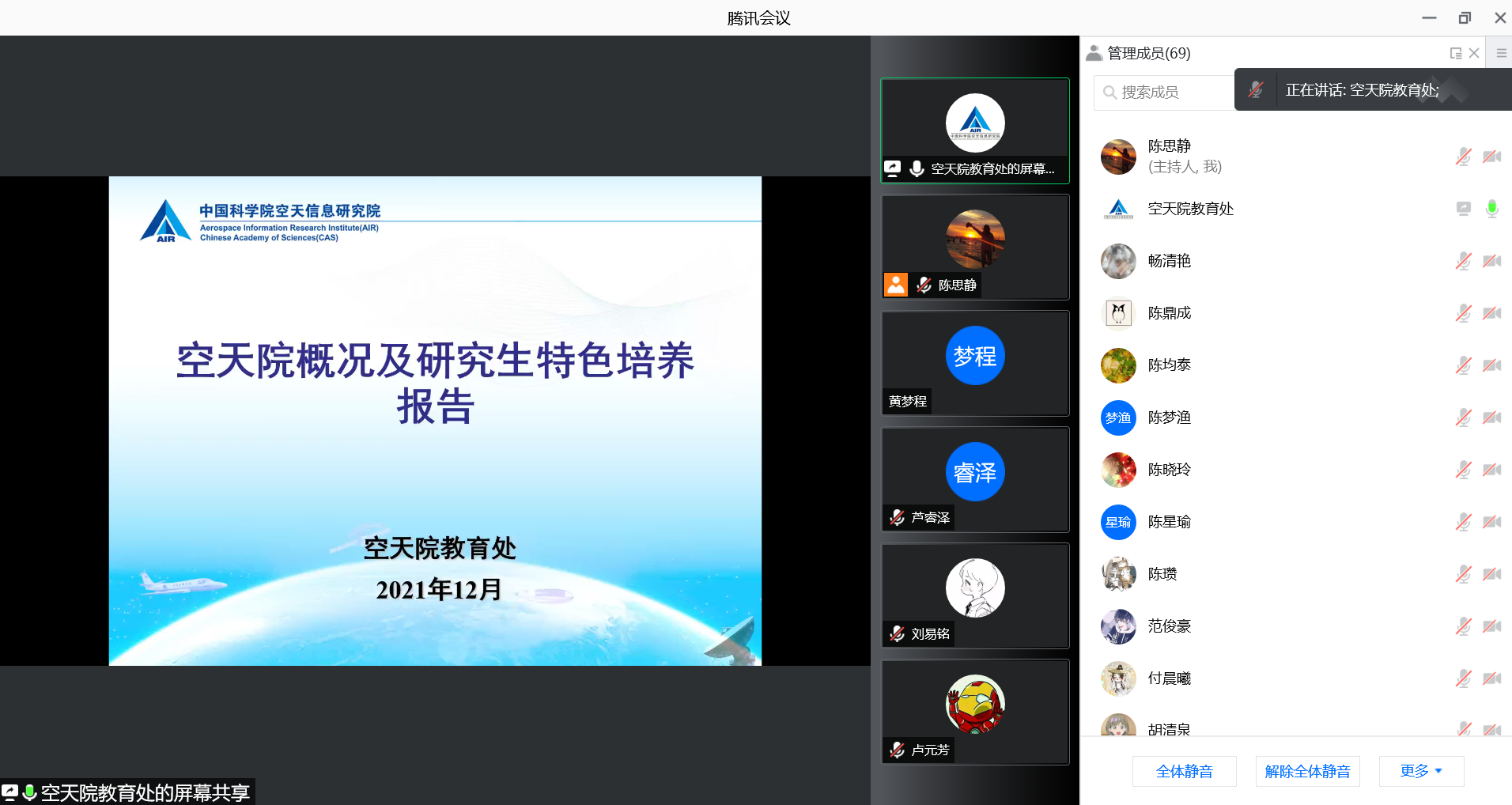Click 解除全体静音 to unmute all

pos(1307,771)
